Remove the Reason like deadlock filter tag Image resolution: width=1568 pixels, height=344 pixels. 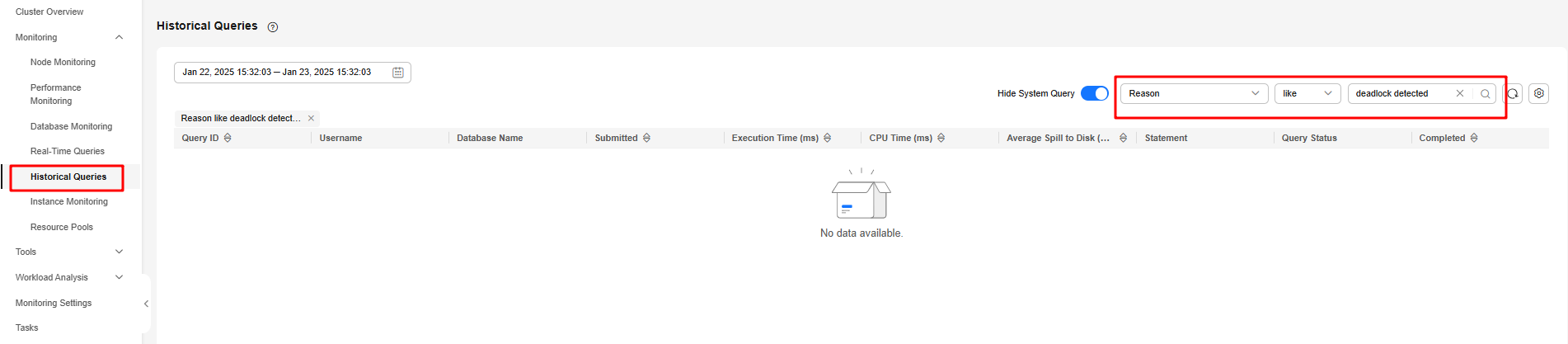tap(311, 118)
